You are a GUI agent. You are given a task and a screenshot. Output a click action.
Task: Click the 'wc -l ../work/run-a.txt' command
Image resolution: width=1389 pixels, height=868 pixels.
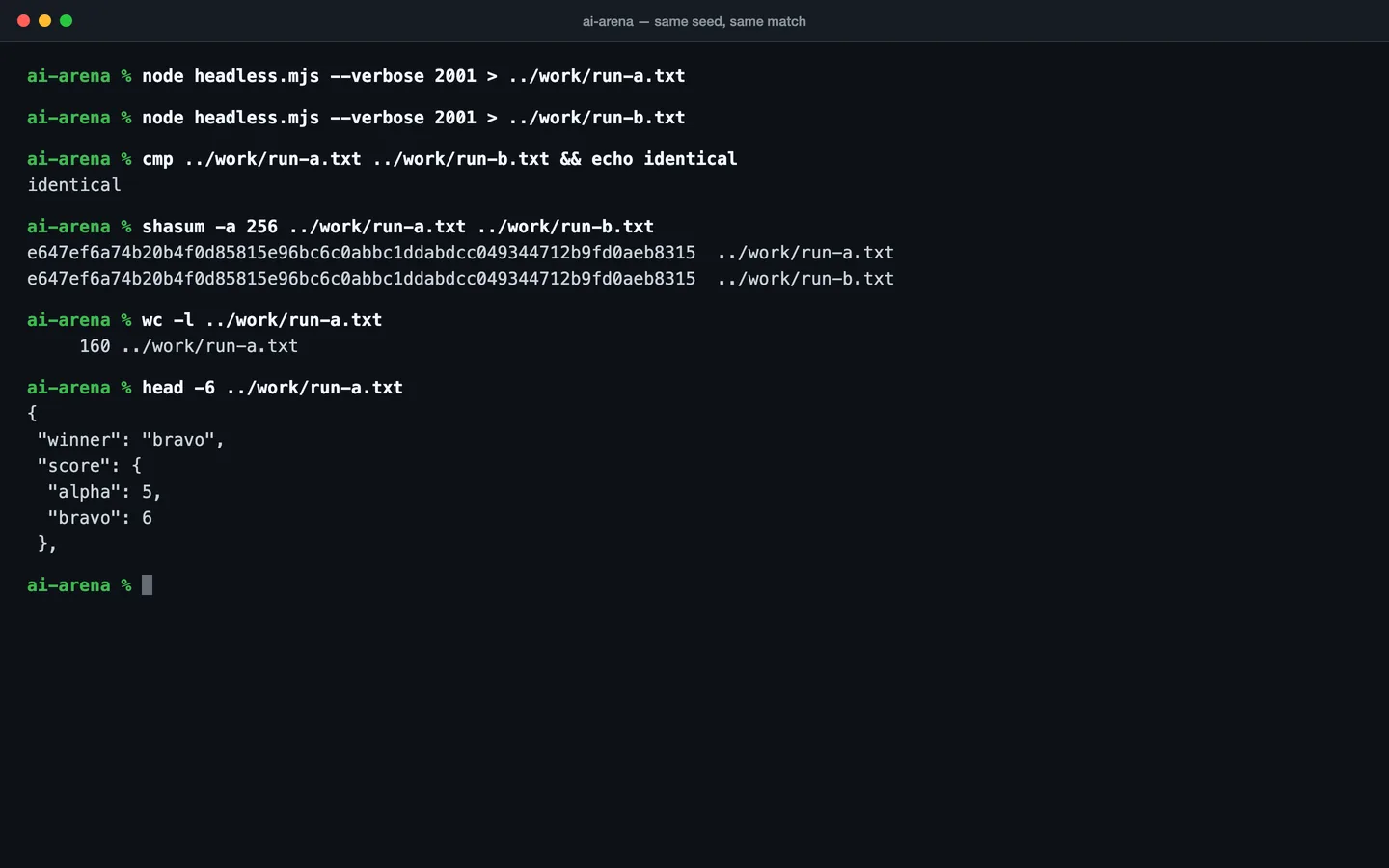click(x=262, y=320)
